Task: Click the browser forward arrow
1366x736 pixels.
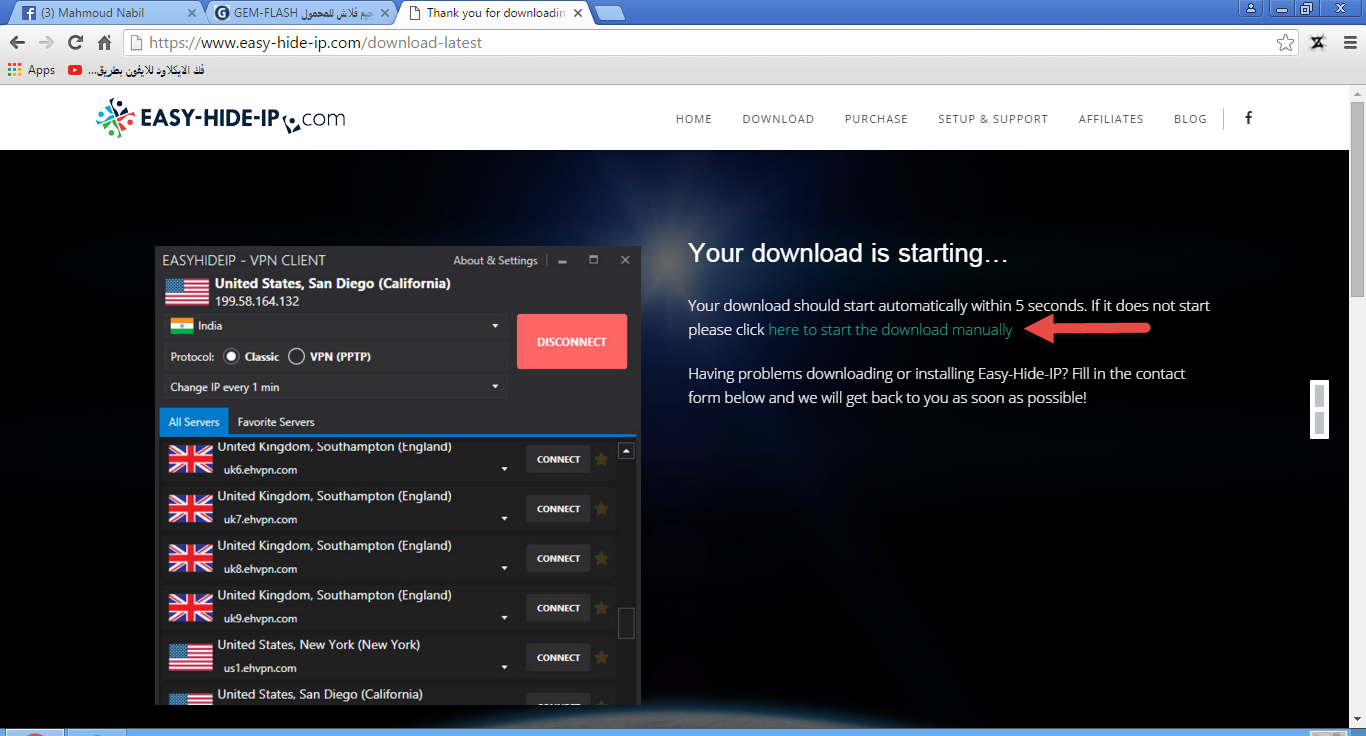Action: 46,43
